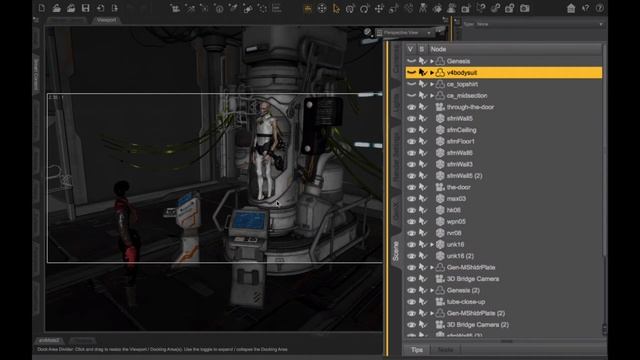Select the v4bodysuit figure icon
Screen dimensions: 640x360
440,73
